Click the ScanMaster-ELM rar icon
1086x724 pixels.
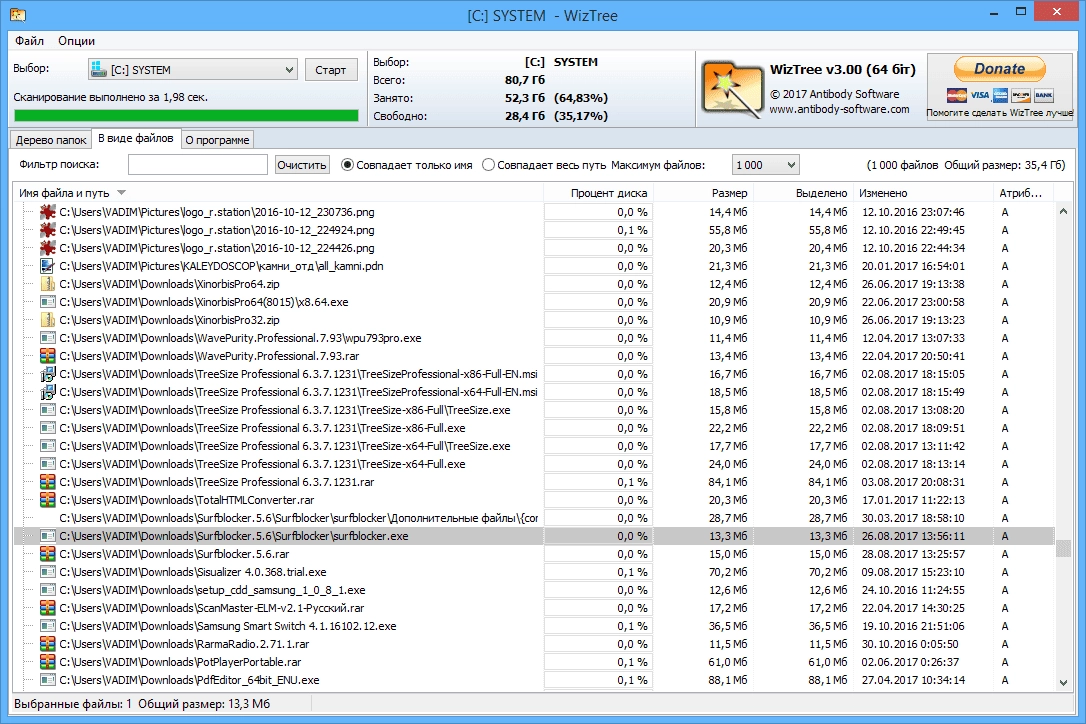48,608
